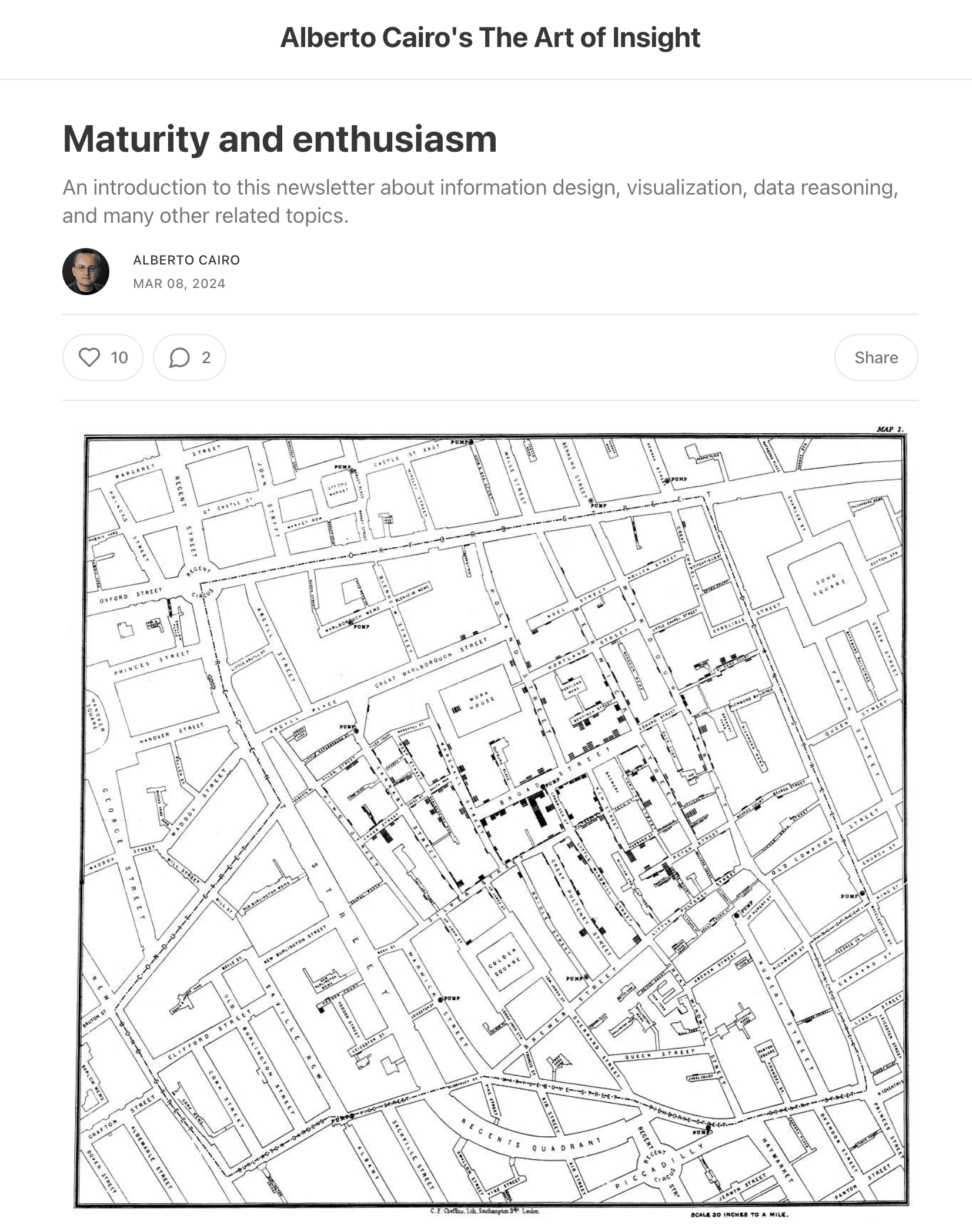
Task: Click the Regents Quadrant label on the map
Action: [x=530, y=1140]
